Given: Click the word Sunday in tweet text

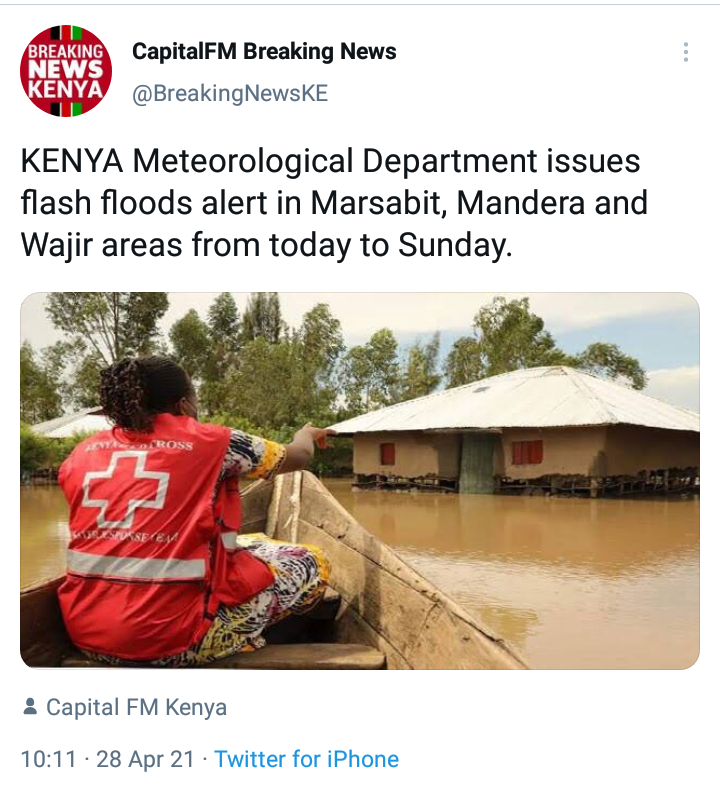Looking at the screenshot, I should tap(455, 246).
